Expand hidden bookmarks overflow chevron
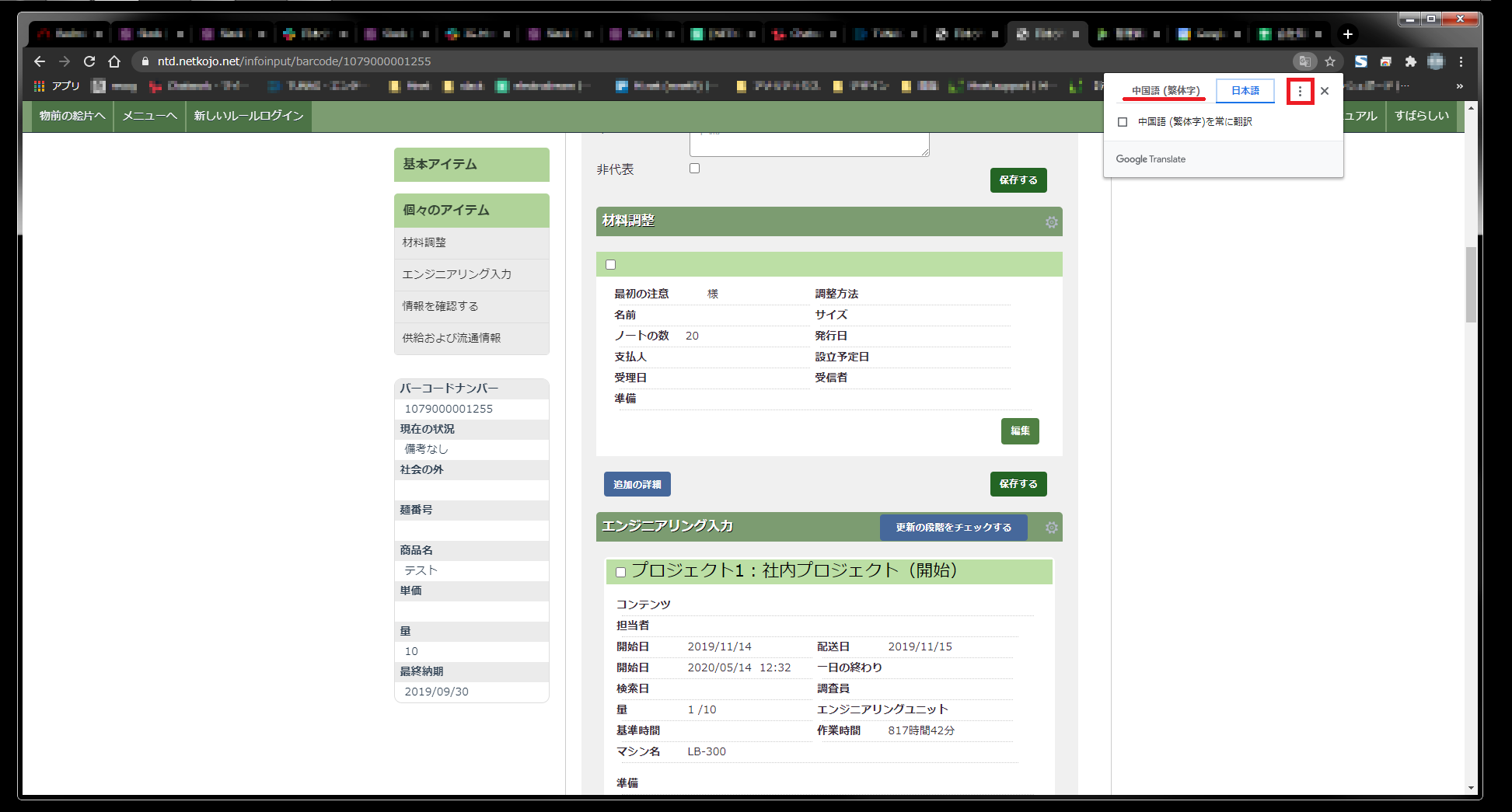 point(1459,86)
